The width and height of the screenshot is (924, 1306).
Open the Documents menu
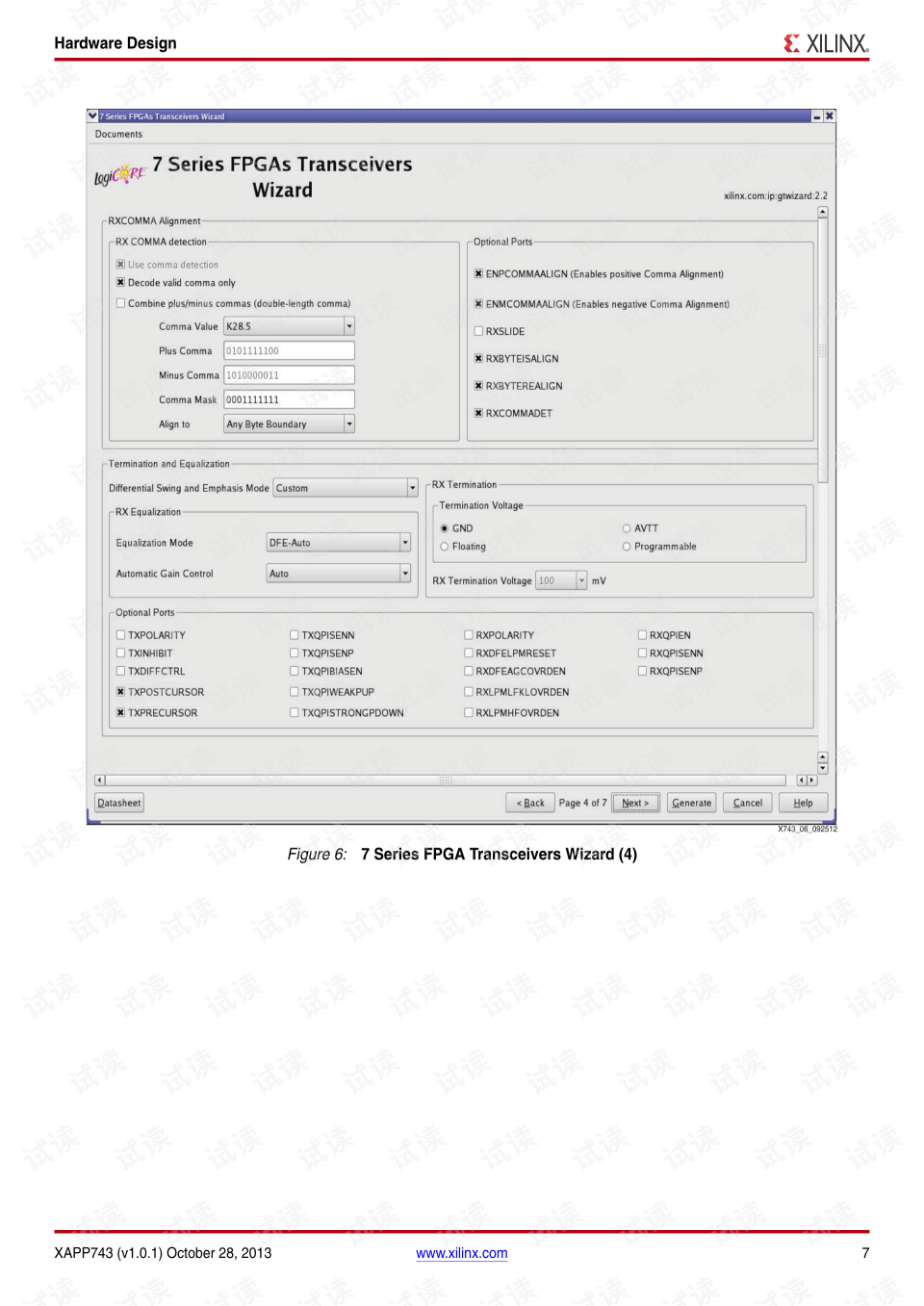(x=118, y=135)
